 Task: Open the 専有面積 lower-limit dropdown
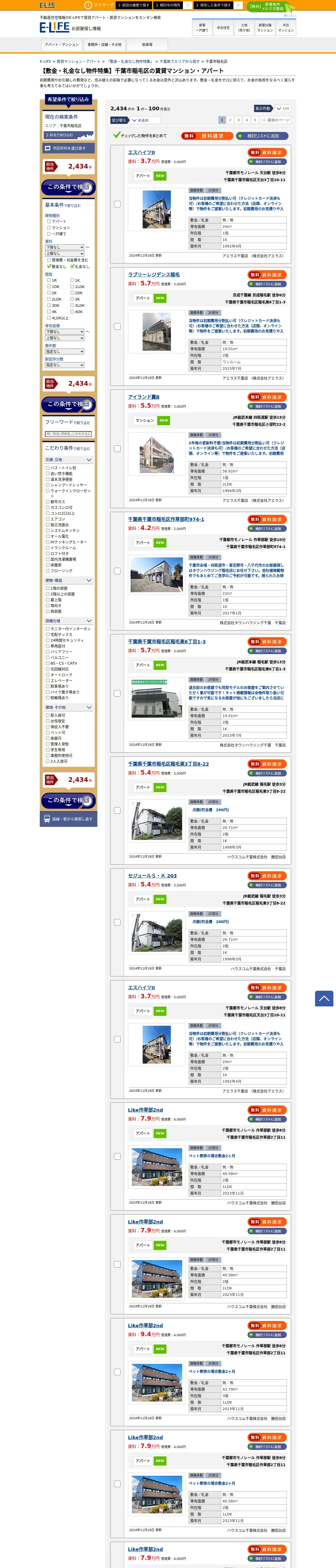(x=65, y=332)
